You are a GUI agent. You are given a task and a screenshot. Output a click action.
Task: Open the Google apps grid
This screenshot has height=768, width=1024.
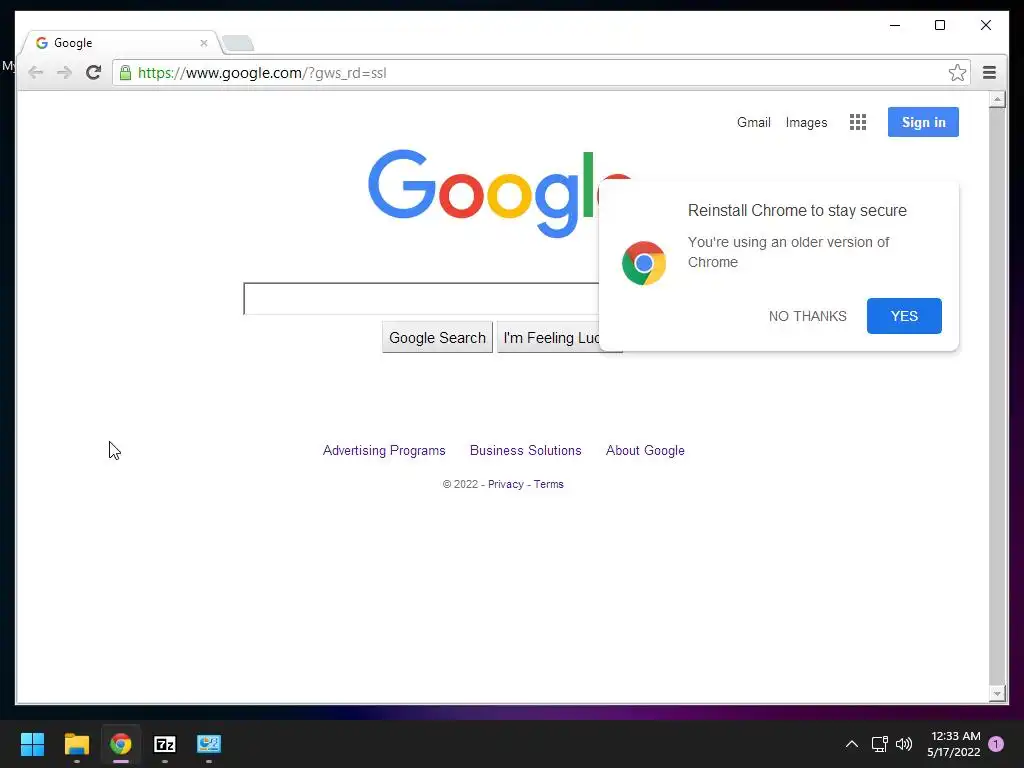857,122
